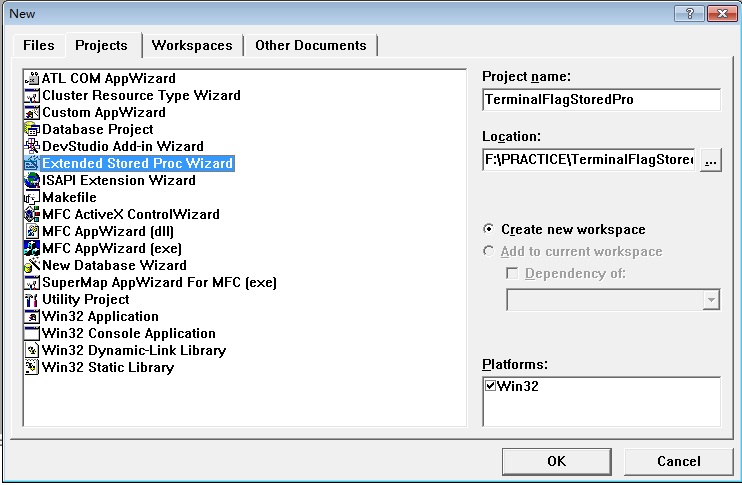Switch to the Files tab
This screenshot has height=485, width=742.
coord(39,45)
